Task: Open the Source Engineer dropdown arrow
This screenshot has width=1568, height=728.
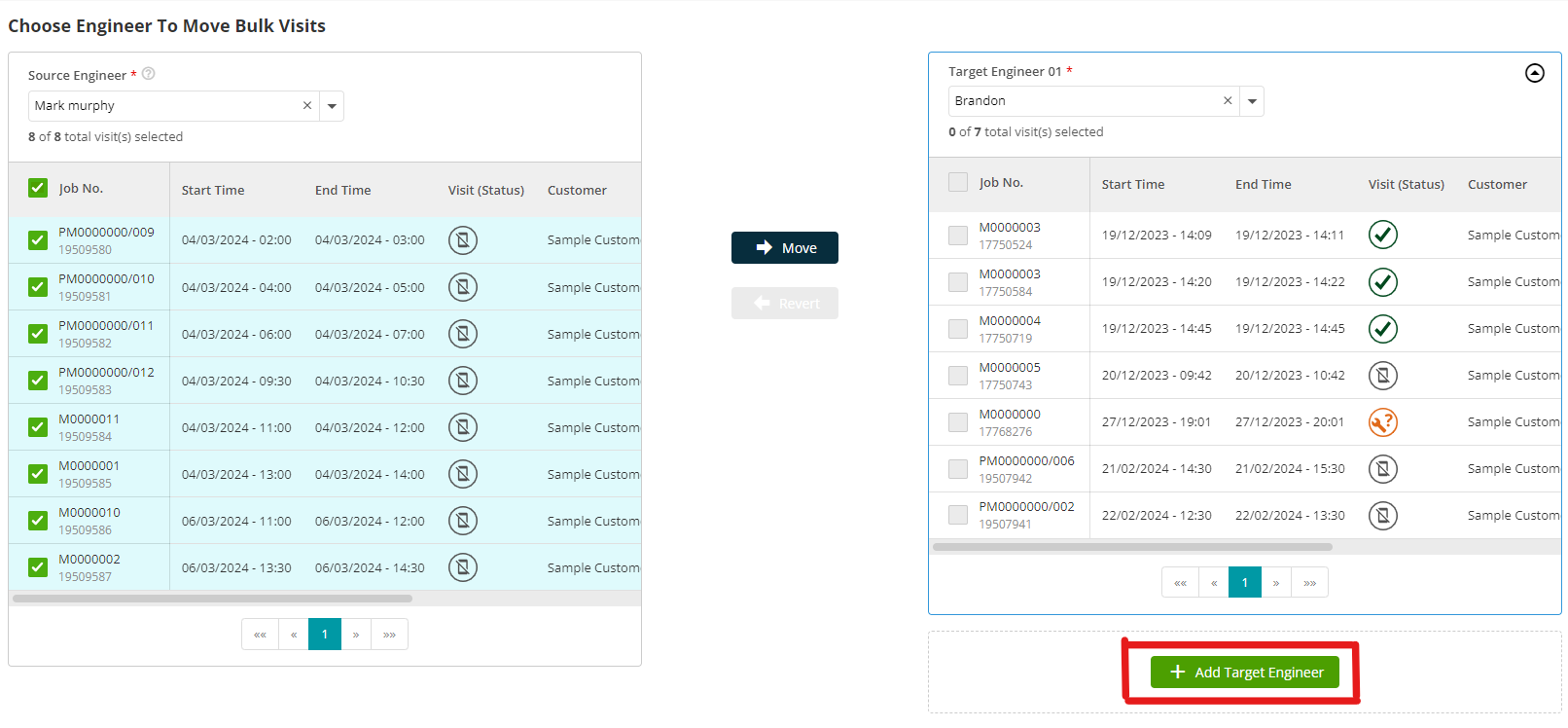Action: point(332,105)
